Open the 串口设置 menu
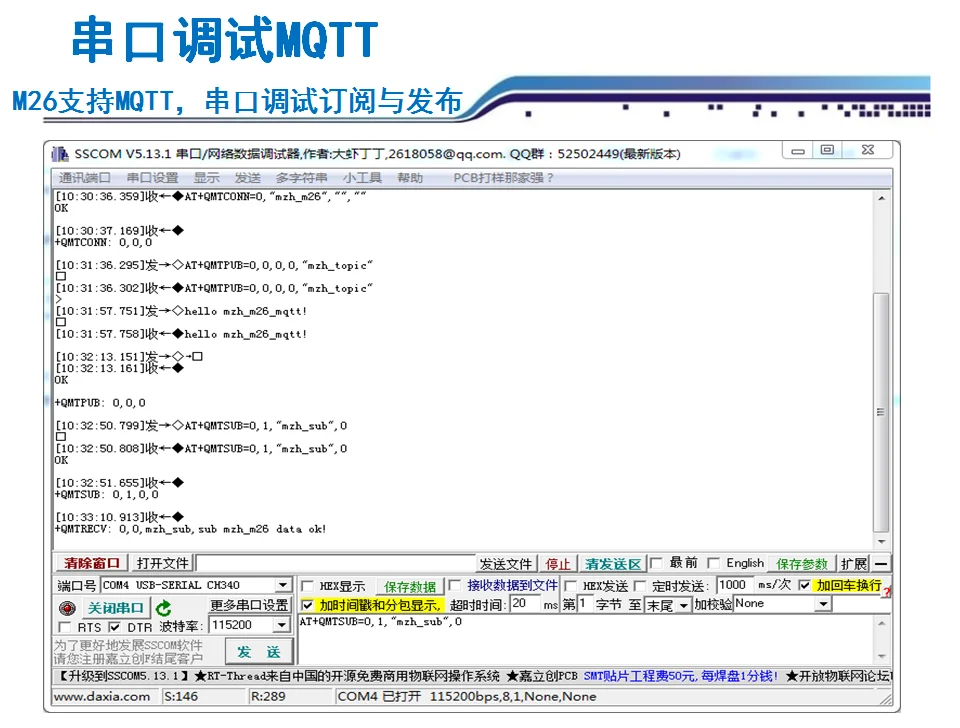 point(152,178)
